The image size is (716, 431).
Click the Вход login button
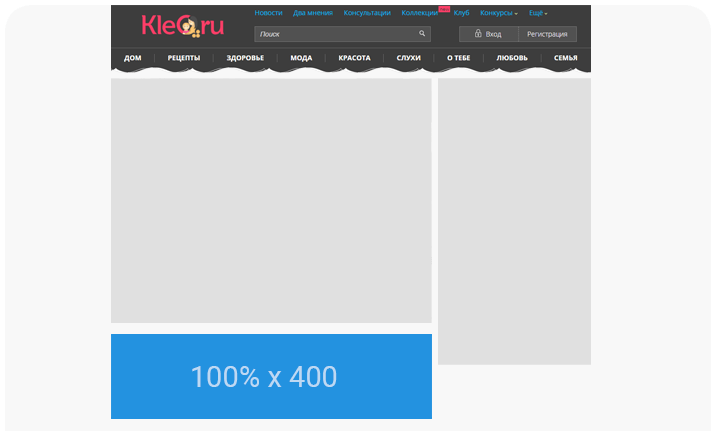(489, 34)
